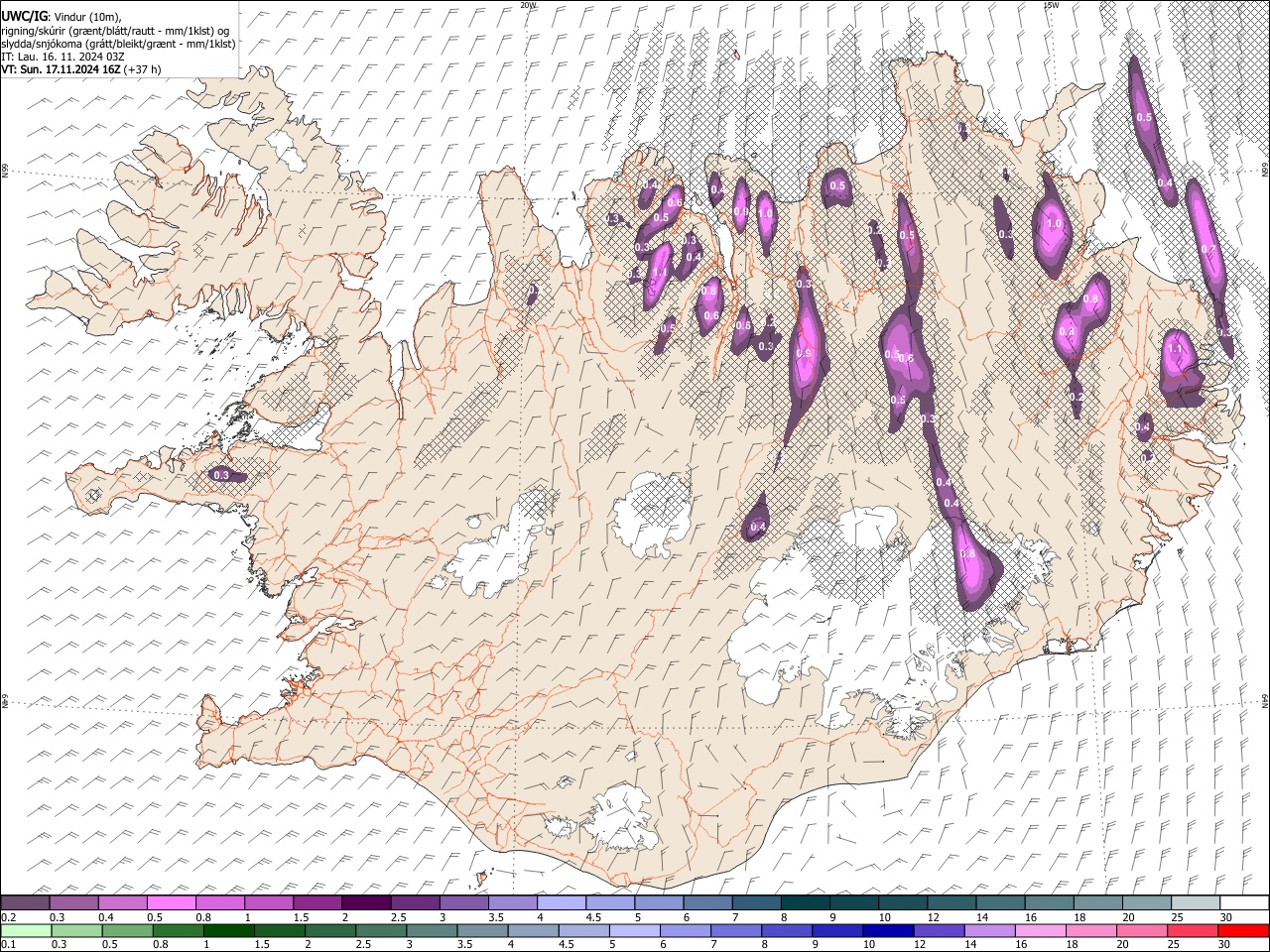Select the 1–1.5 magenta swatch in purple legend
1270x952 pixels.
(x=268, y=902)
